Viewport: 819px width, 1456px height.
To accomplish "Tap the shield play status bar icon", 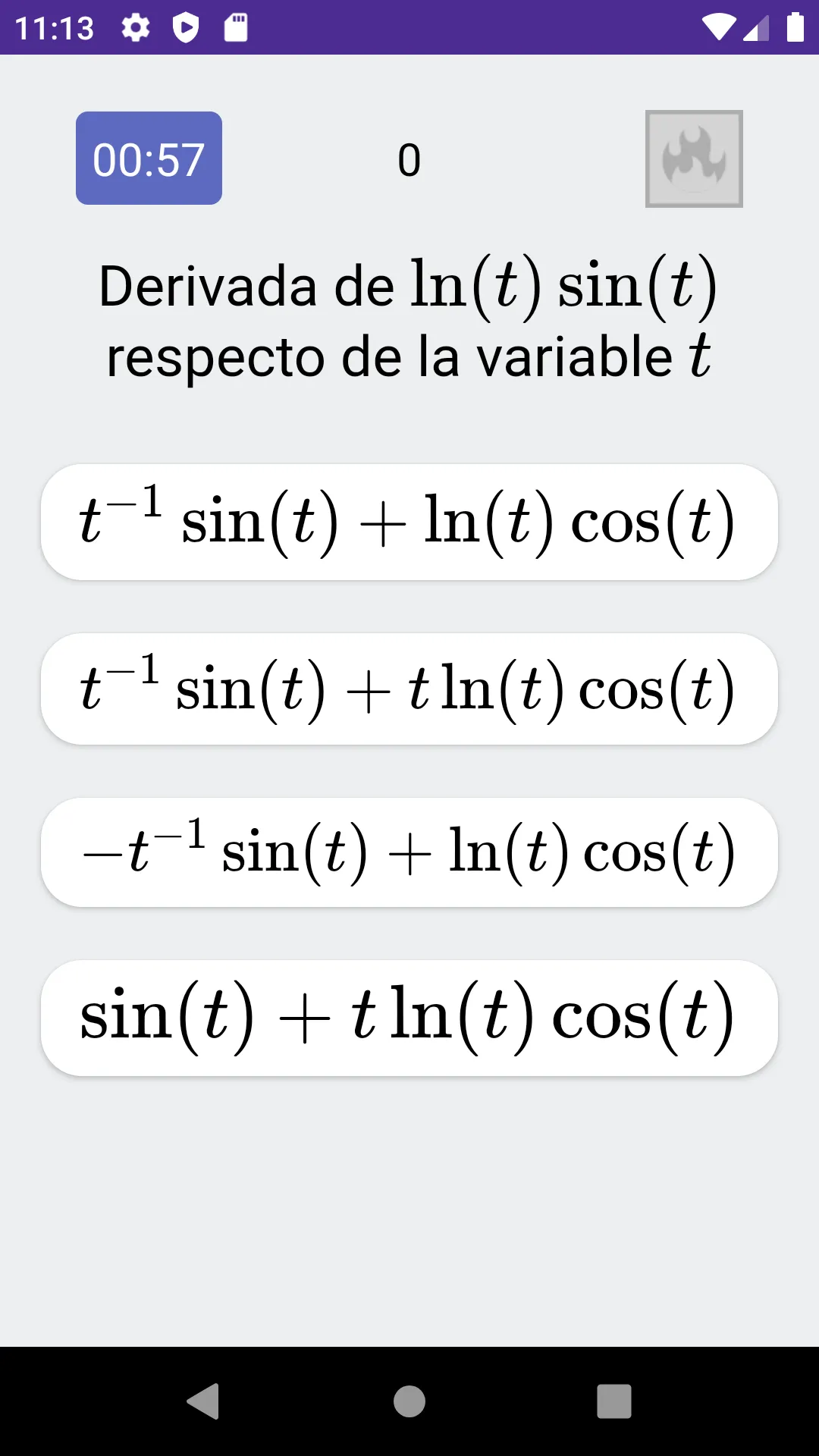I will tap(186, 28).
